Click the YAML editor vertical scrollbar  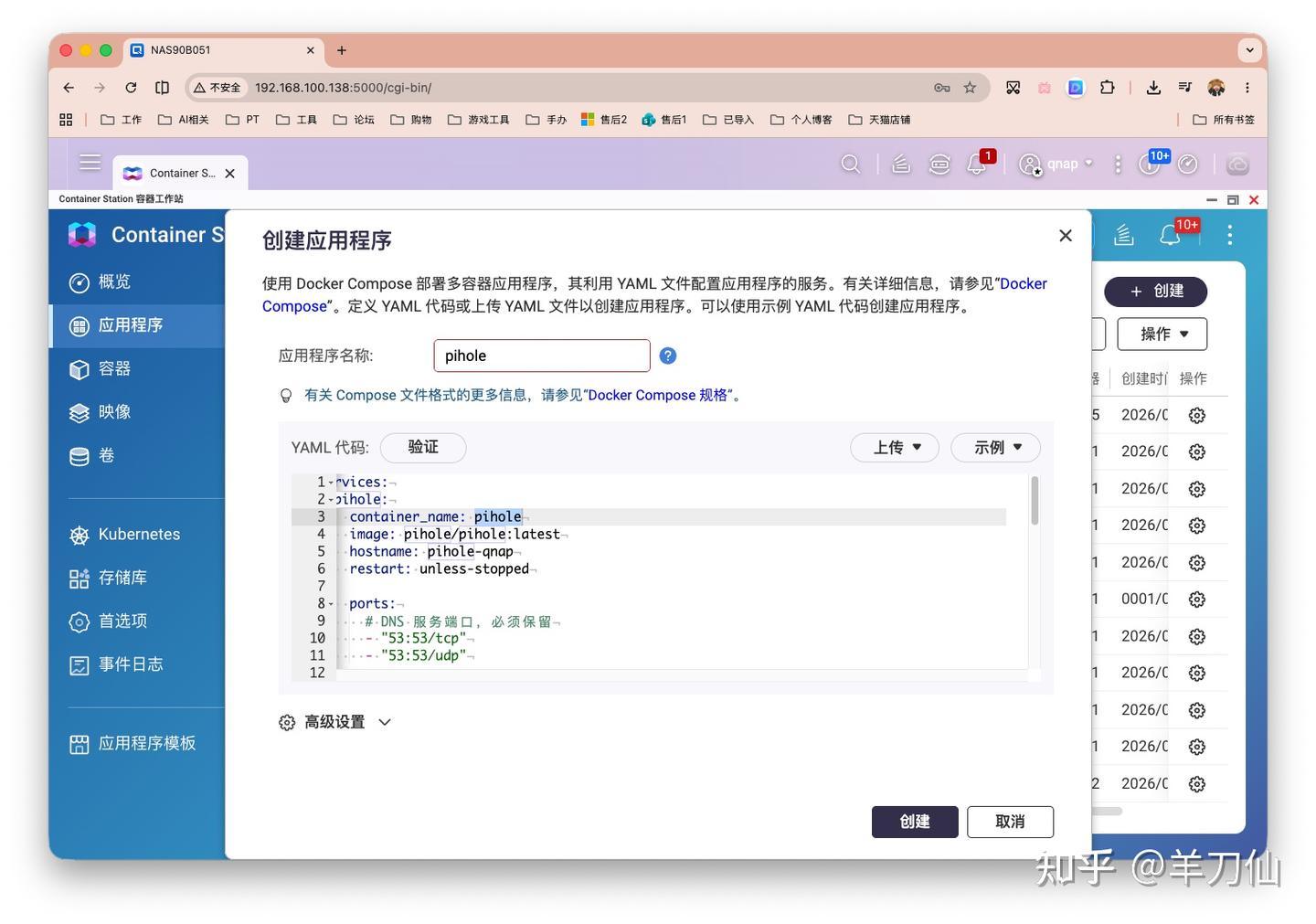click(1035, 501)
